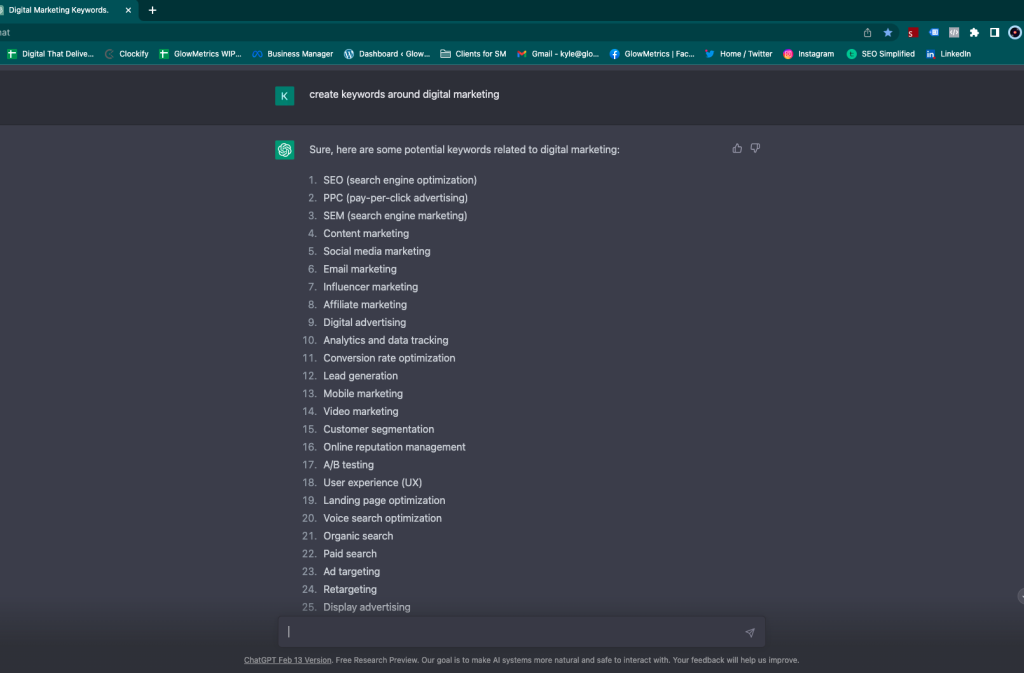
Task: Focus the chat message input field
Action: [510, 632]
